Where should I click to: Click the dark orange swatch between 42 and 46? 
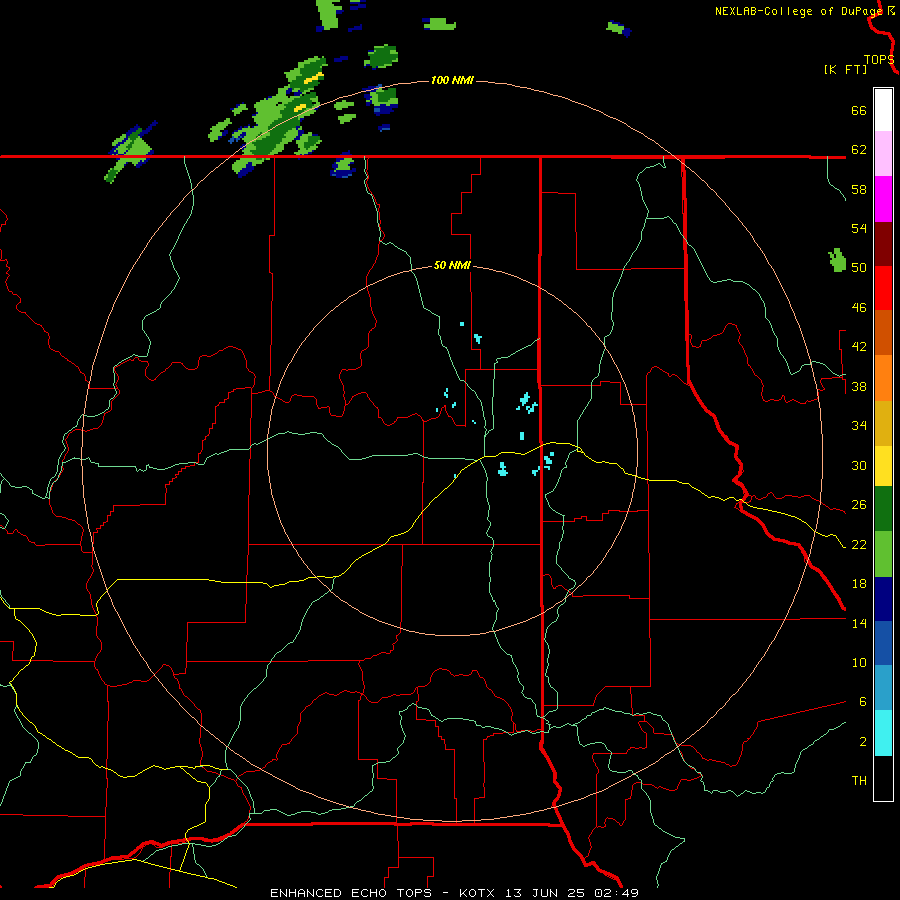pos(883,332)
